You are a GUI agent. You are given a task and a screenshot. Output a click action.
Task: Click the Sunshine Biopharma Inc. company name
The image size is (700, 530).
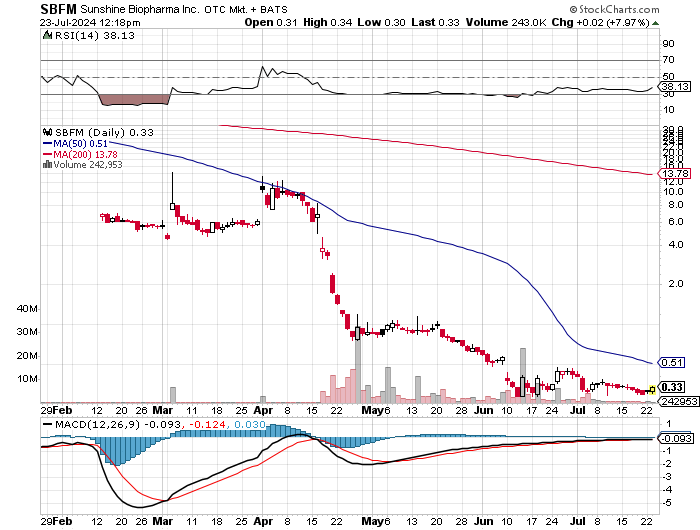(x=140, y=9)
